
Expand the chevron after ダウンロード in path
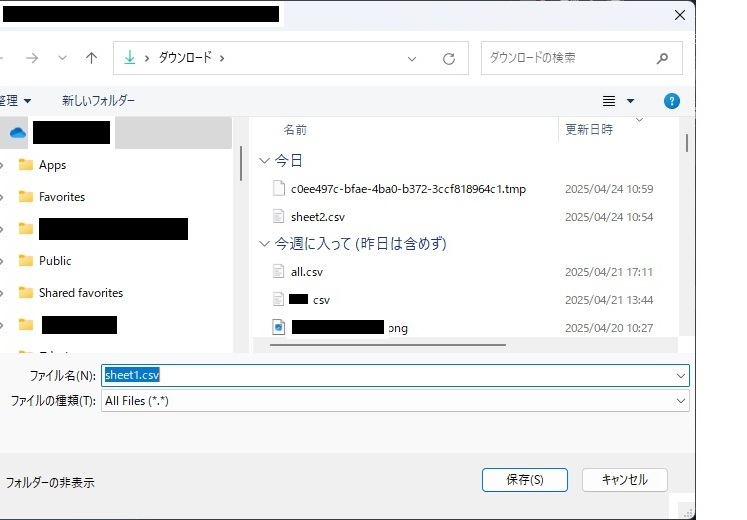coord(222,58)
